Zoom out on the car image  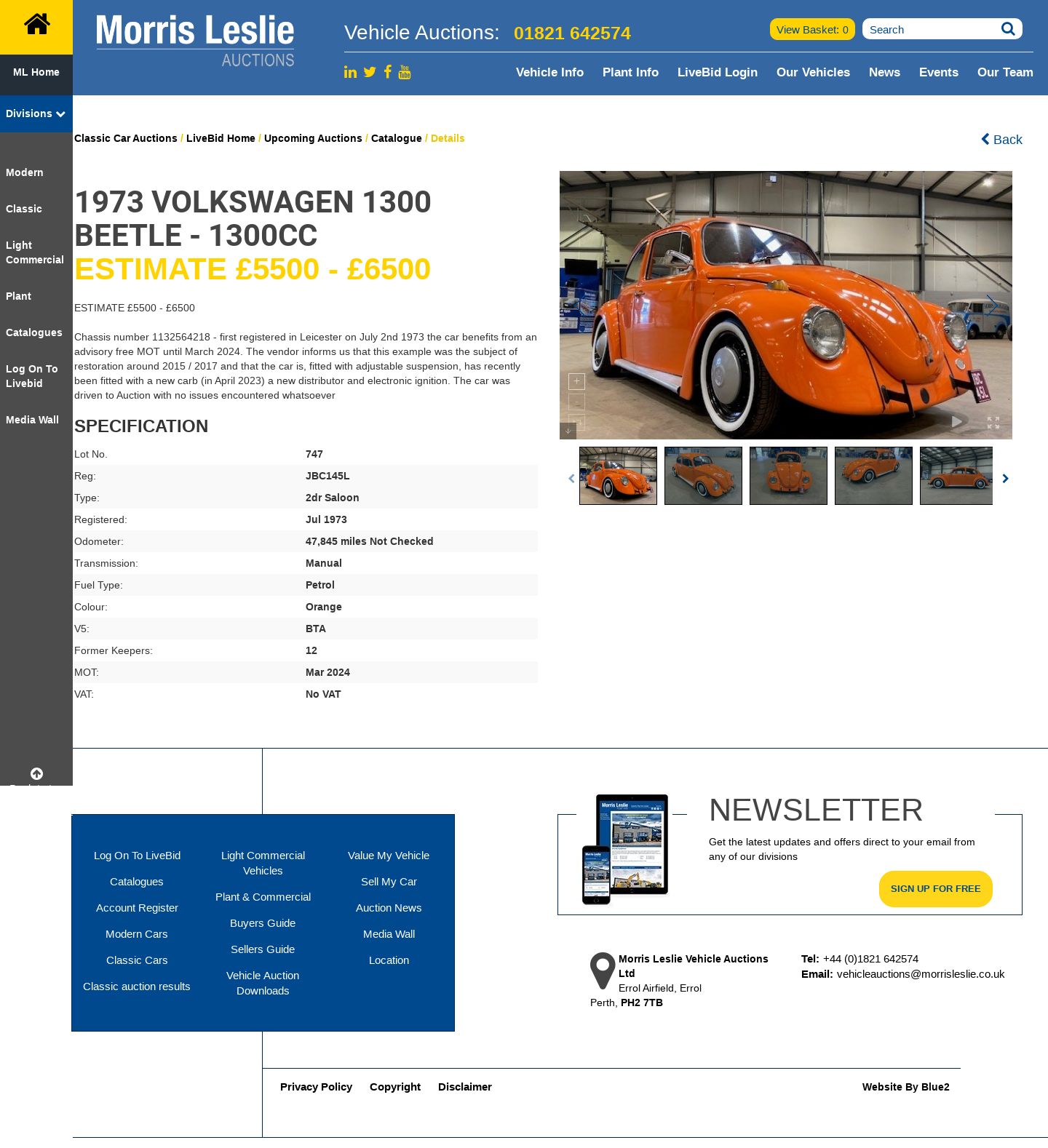[x=576, y=402]
